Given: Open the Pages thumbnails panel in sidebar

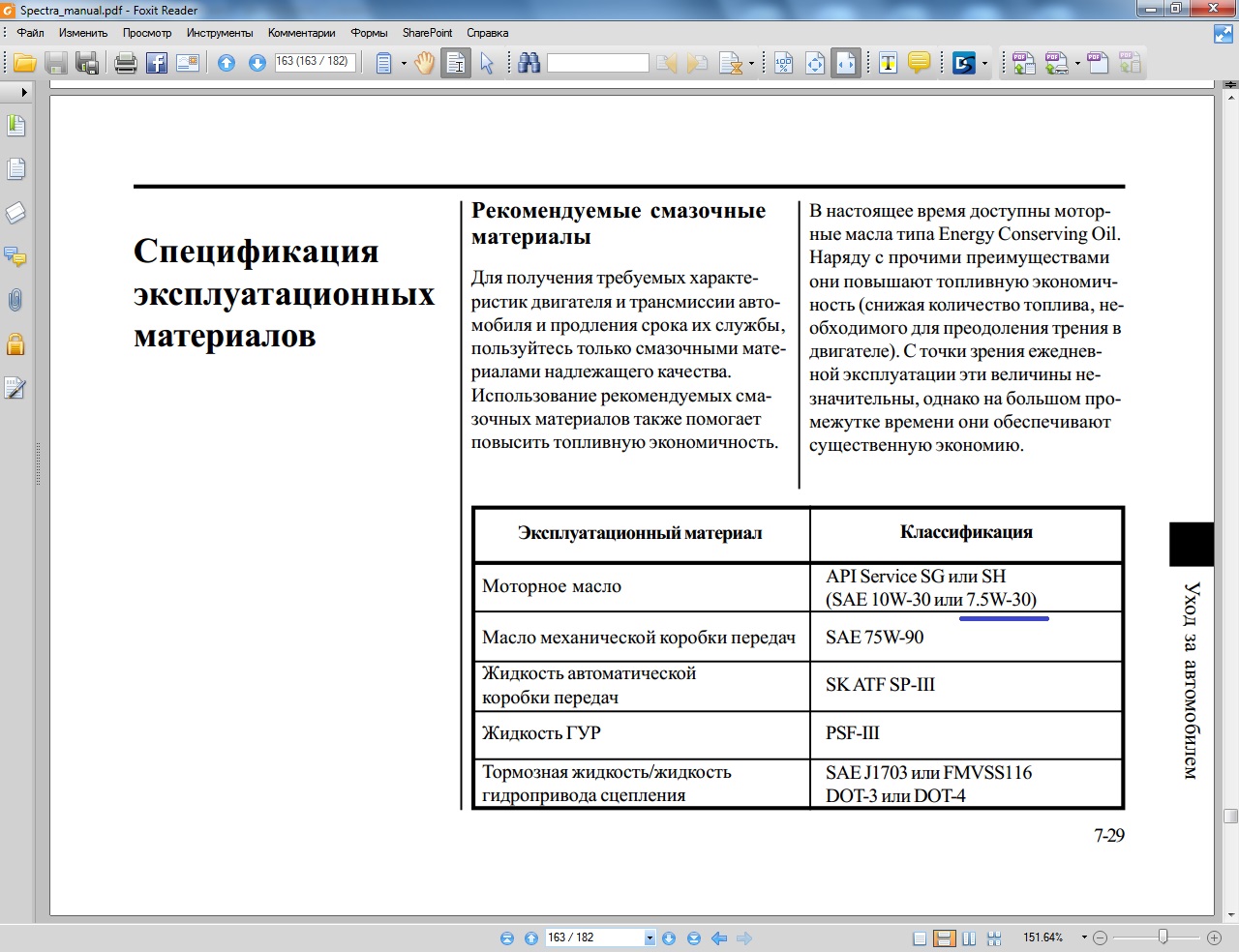Looking at the screenshot, I should pos(15,169).
